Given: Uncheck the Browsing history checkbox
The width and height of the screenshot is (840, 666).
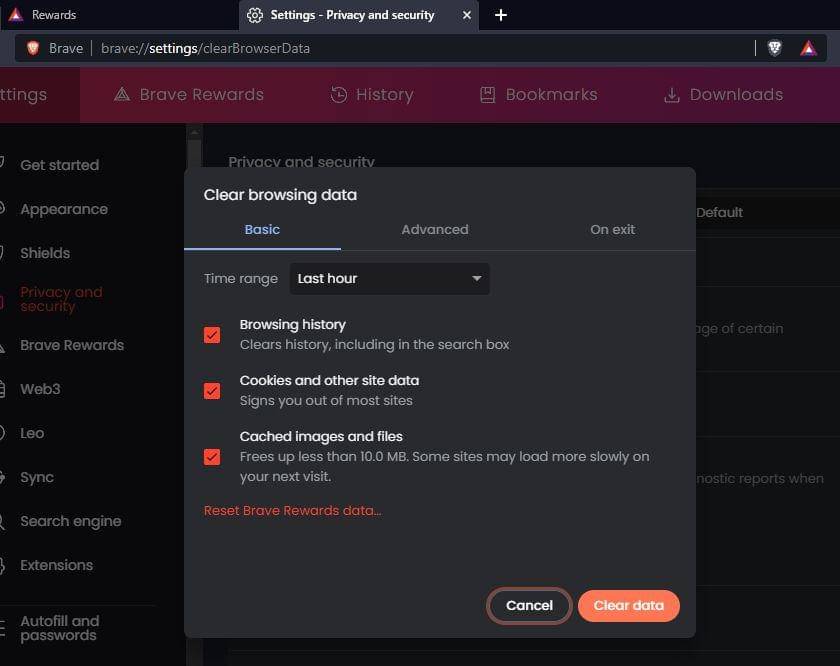Looking at the screenshot, I should click(212, 335).
